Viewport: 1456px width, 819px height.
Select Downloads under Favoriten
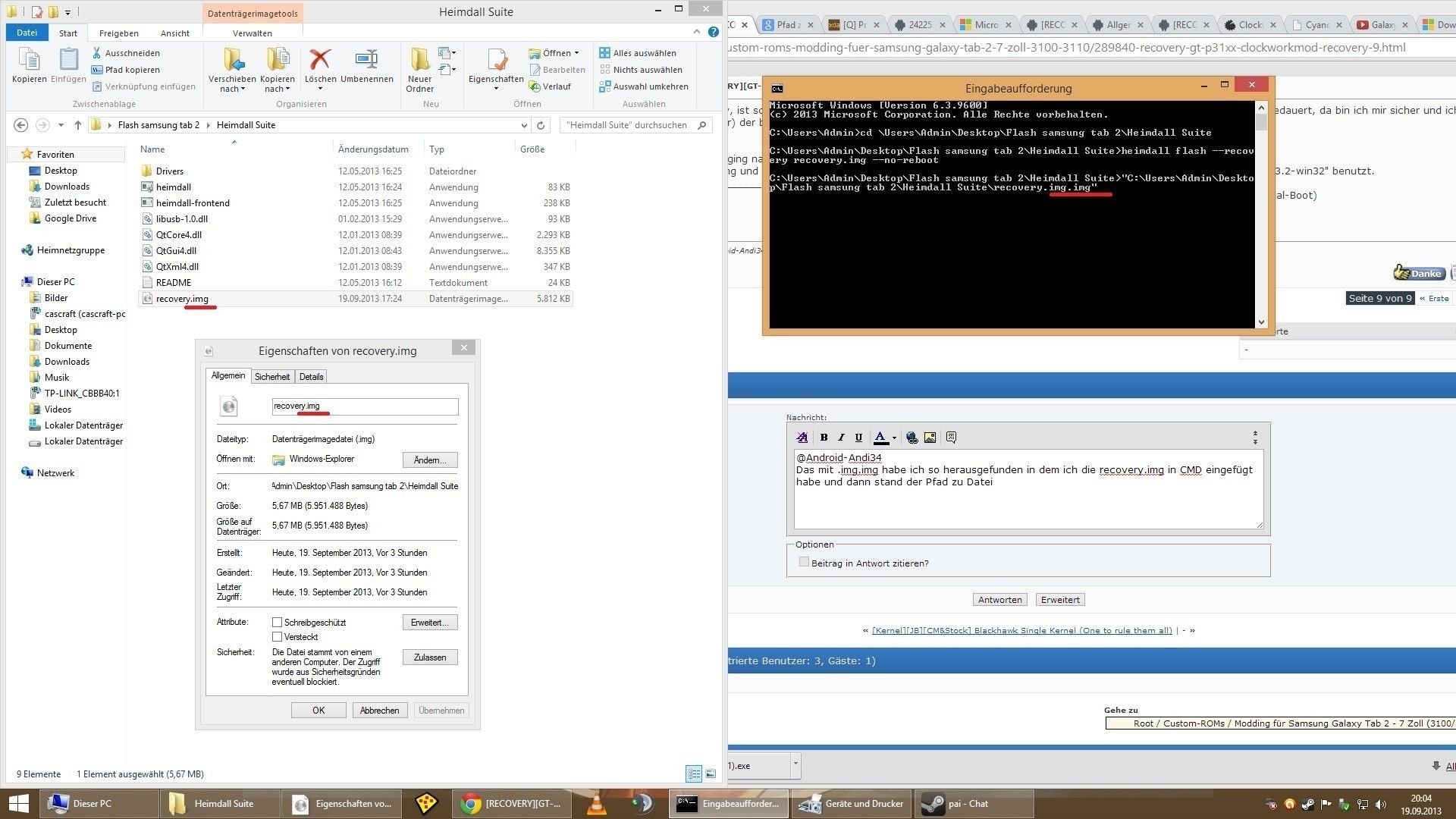tap(67, 187)
